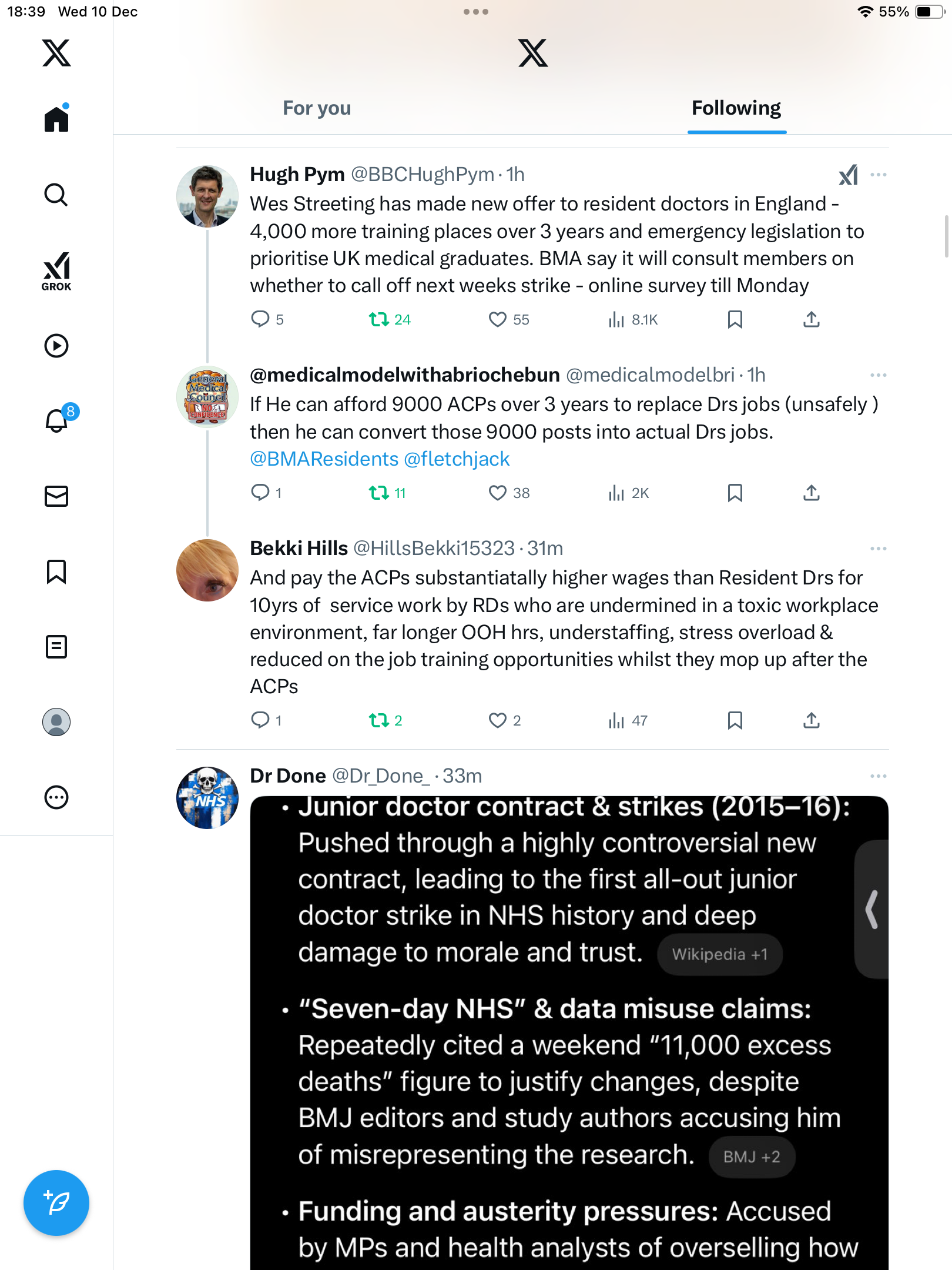Viewport: 952px width, 1270px height.
Task: Select the Following tab
Action: coord(736,108)
